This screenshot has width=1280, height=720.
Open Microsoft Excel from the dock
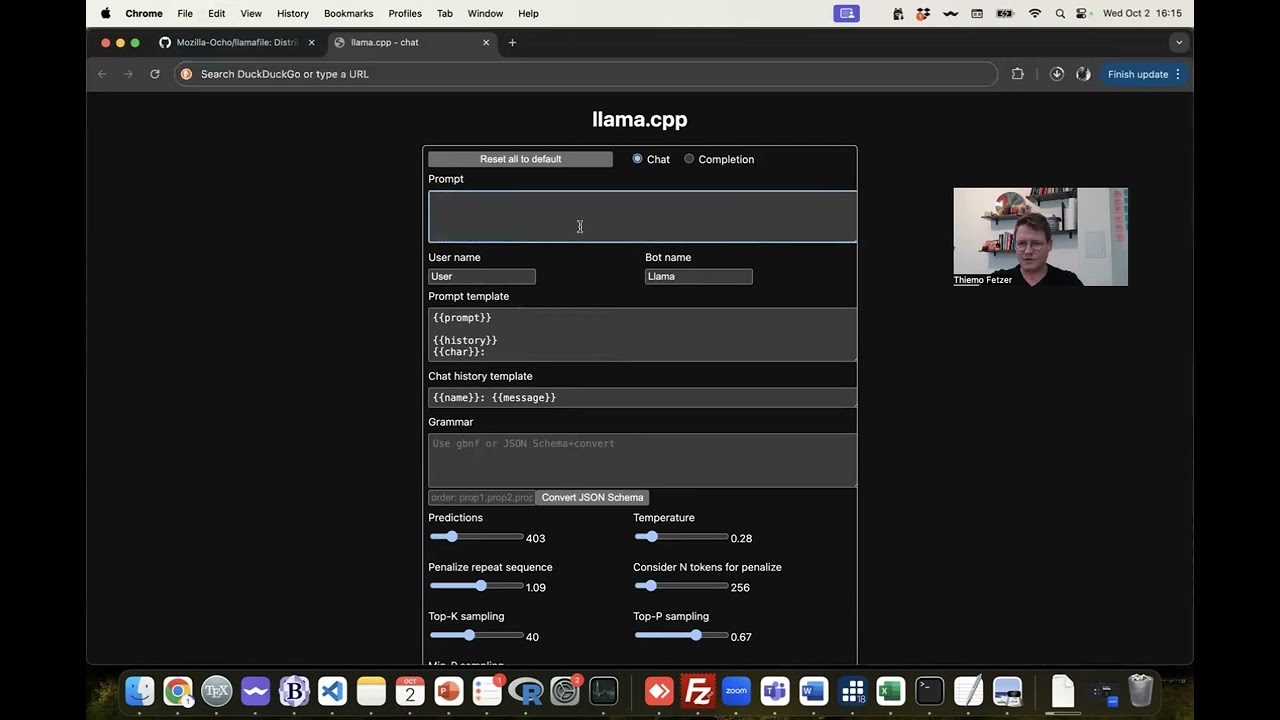[890, 691]
